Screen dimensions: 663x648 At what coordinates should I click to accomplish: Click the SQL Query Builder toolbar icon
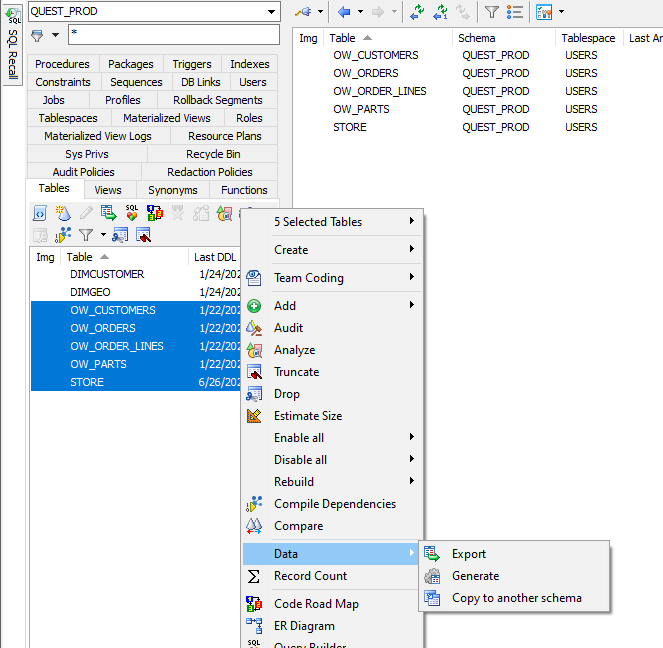[132, 213]
